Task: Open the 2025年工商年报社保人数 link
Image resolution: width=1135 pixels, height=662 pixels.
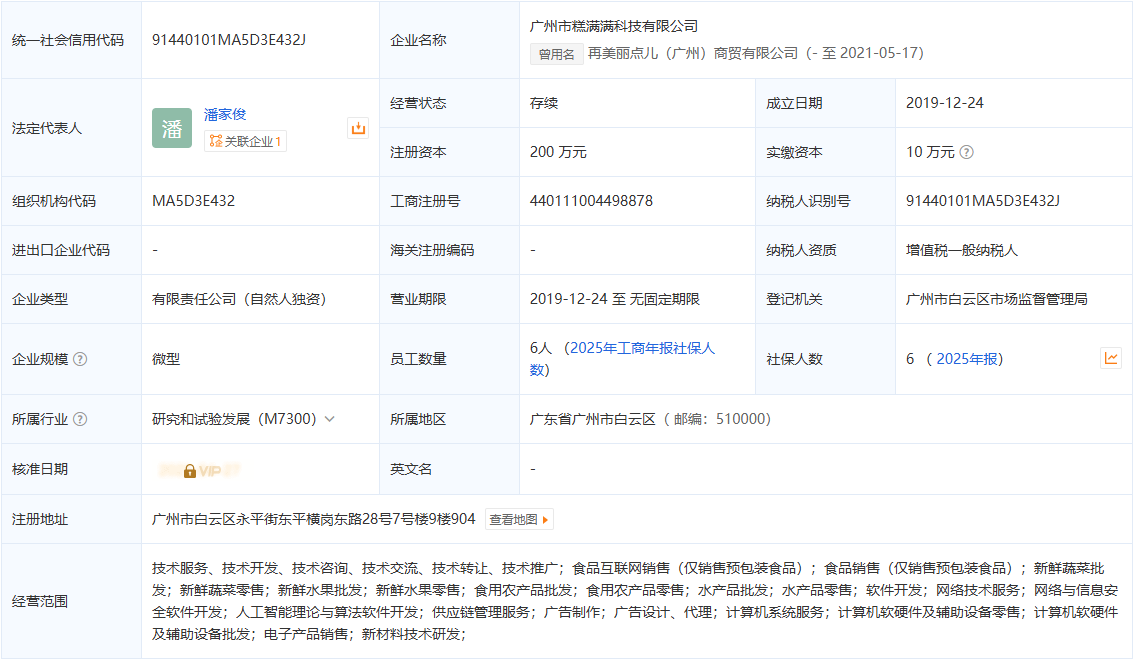Action: [x=622, y=359]
